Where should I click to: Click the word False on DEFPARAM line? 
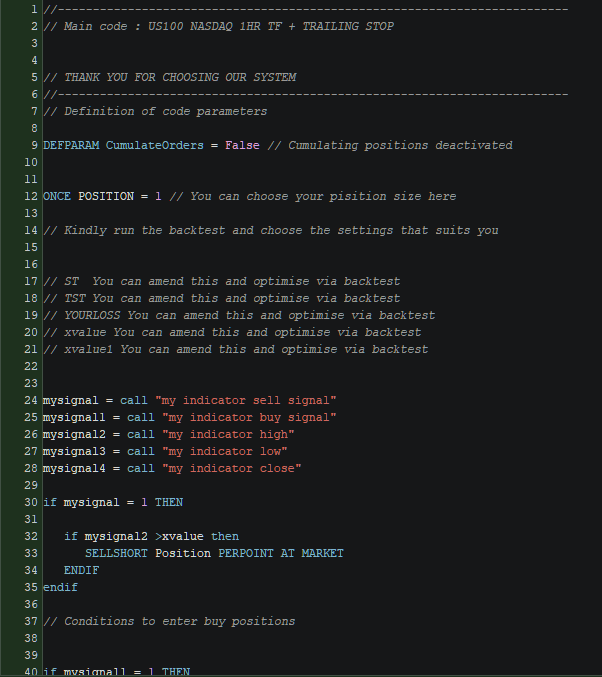(242, 145)
